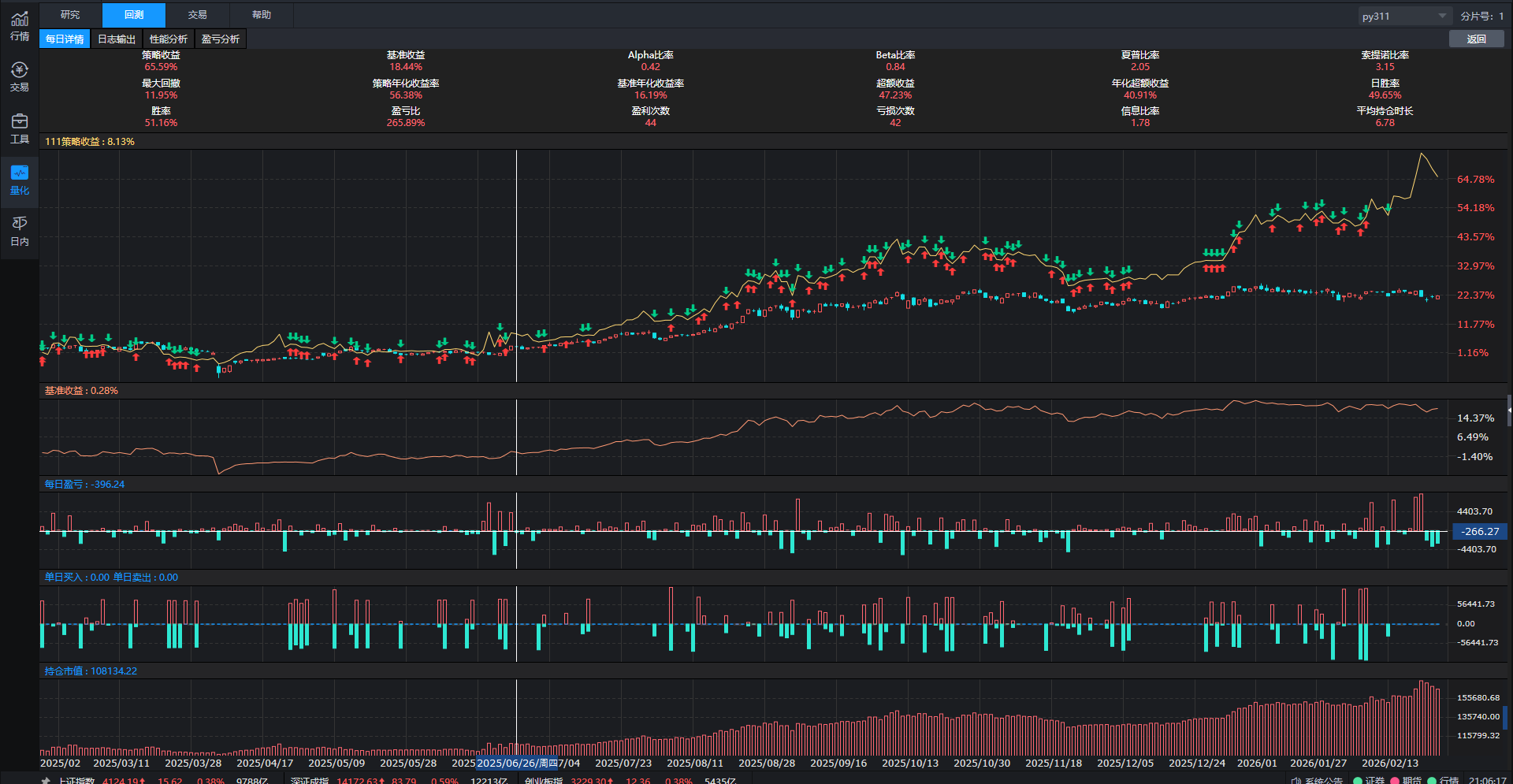Viewport: 1513px width, 784px height.
Task: Click the 系统公告 speaker icon in status bar
Action: tap(1296, 780)
